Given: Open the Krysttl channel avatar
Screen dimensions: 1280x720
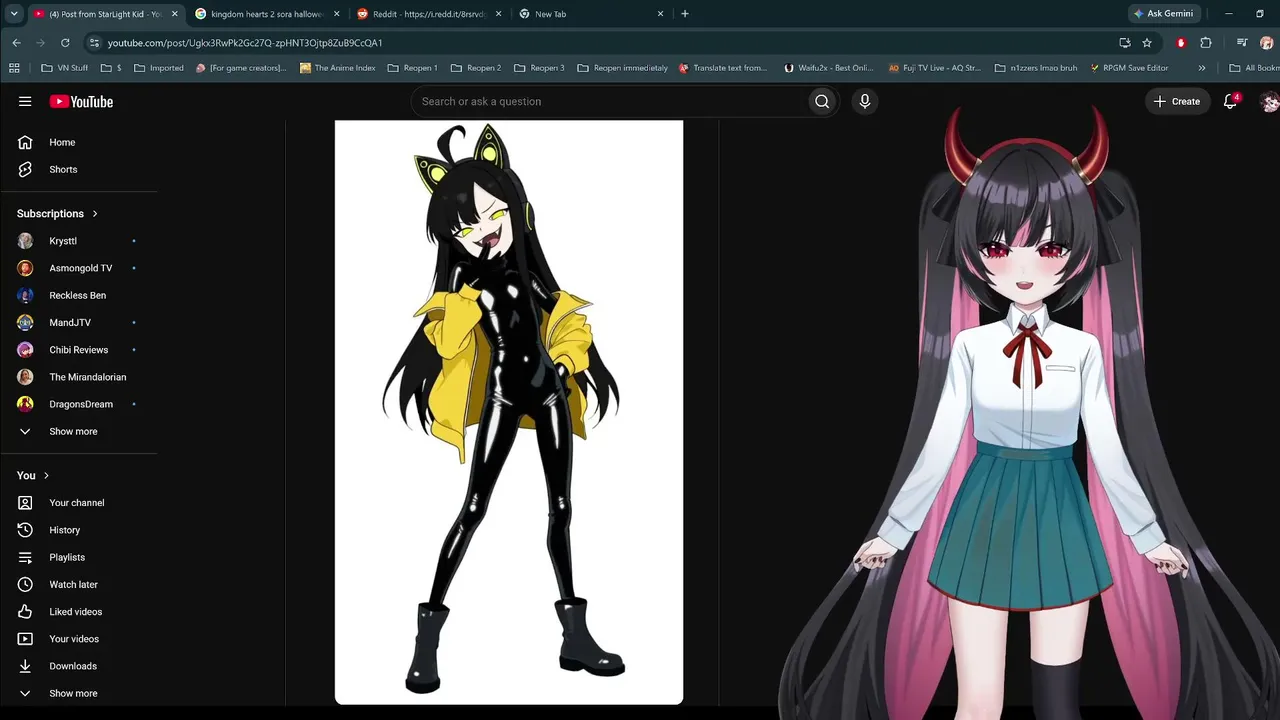Looking at the screenshot, I should 26,241.
